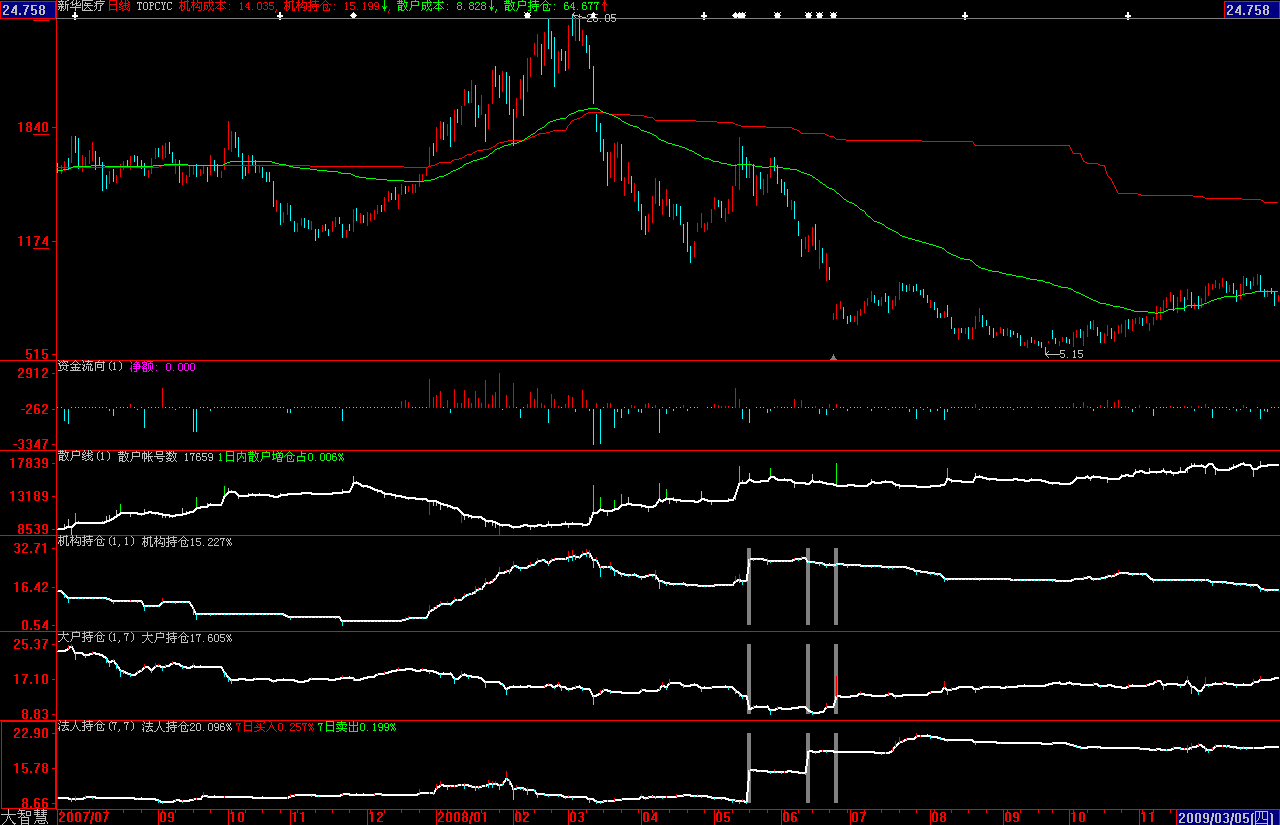Click the rightmost plus marker on top line
Image resolution: width=1280 pixels, height=825 pixels.
pos(1128,16)
